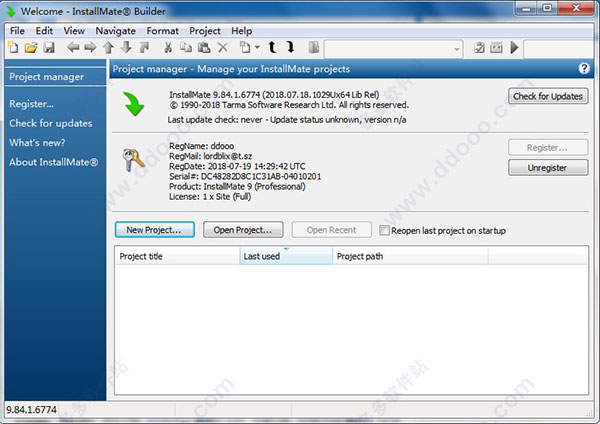This screenshot has width=600, height=424.
Task: Open About InstallMate sidebar link
Action: (x=54, y=162)
